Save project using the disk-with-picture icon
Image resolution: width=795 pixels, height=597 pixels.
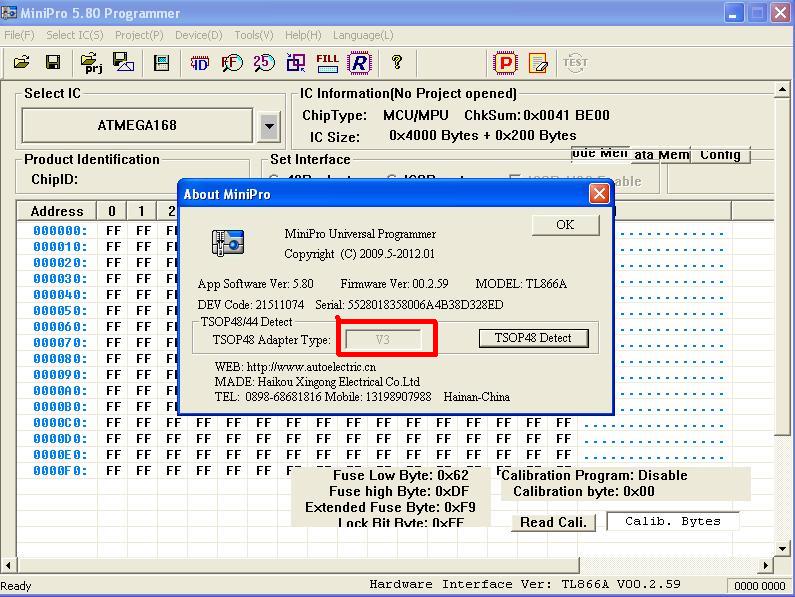pyautogui.click(x=123, y=63)
